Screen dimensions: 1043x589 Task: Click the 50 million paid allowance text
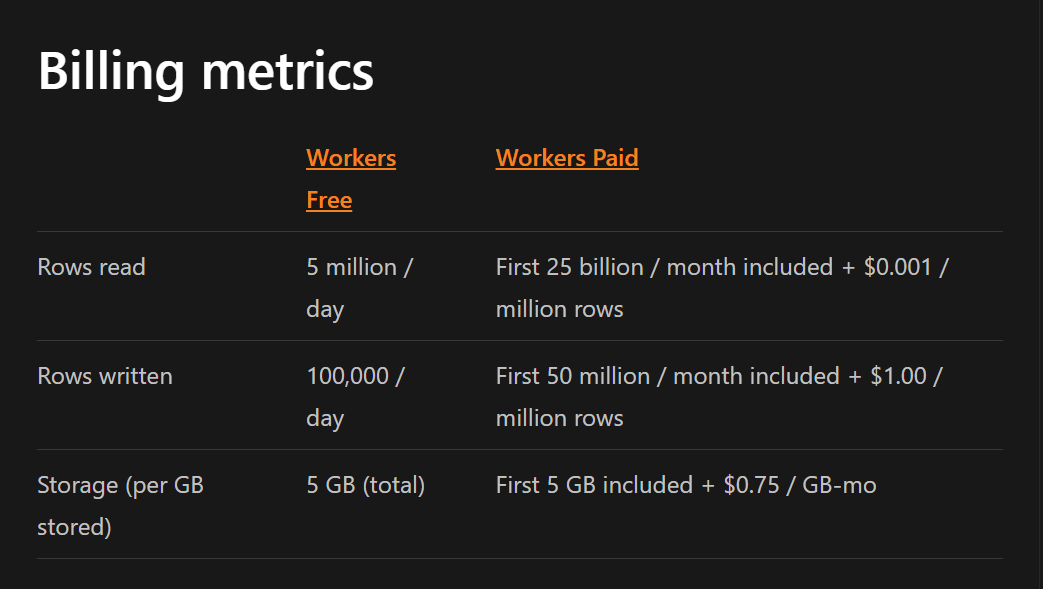598,376
